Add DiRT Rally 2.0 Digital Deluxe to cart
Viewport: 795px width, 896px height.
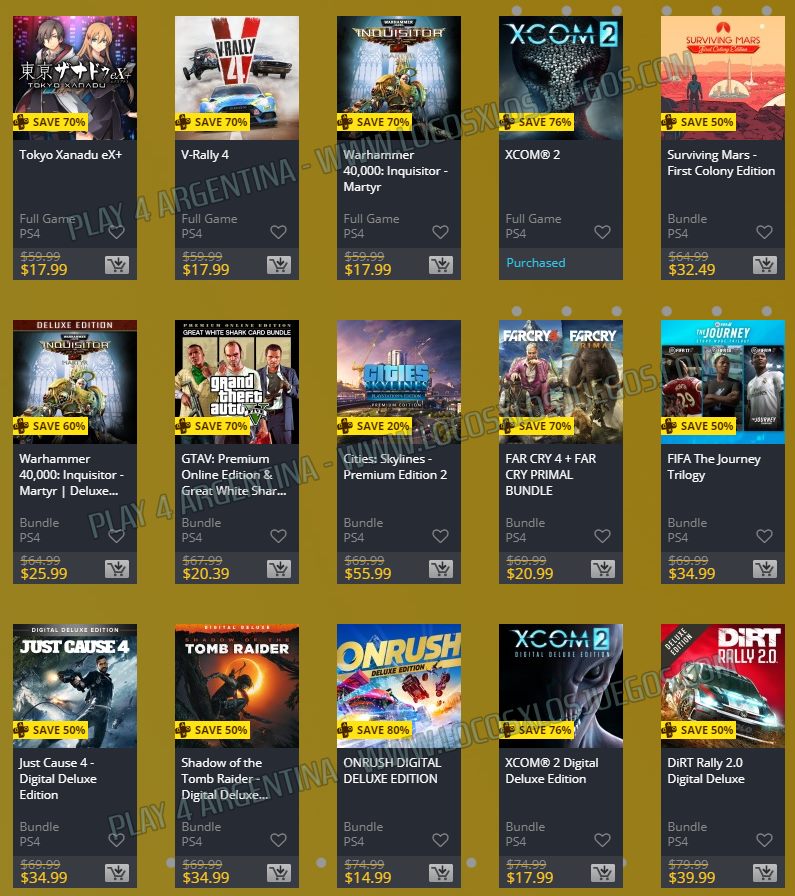point(765,873)
